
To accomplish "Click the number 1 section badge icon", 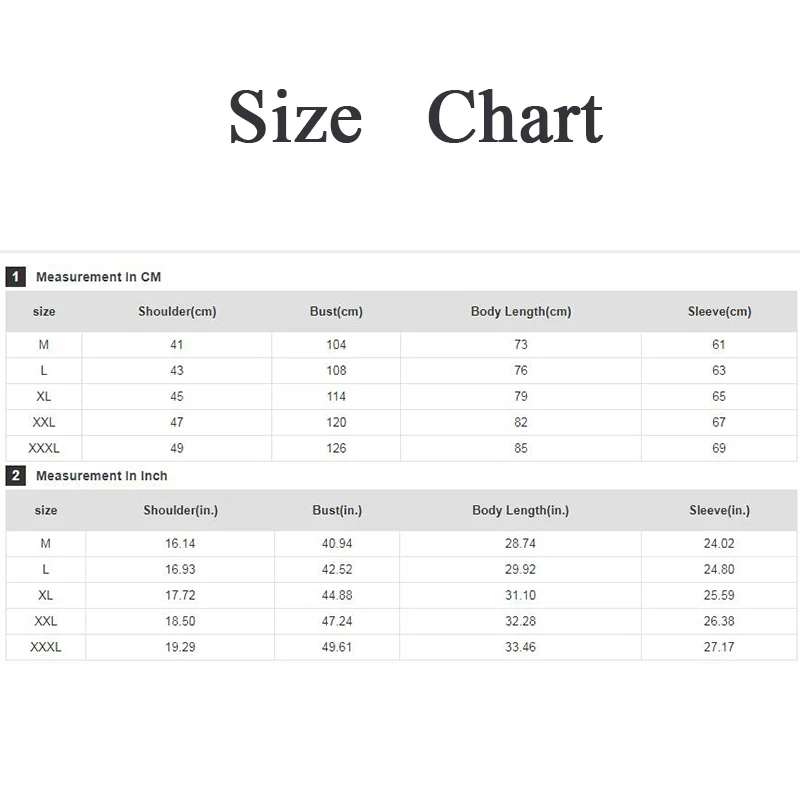I will (16, 277).
